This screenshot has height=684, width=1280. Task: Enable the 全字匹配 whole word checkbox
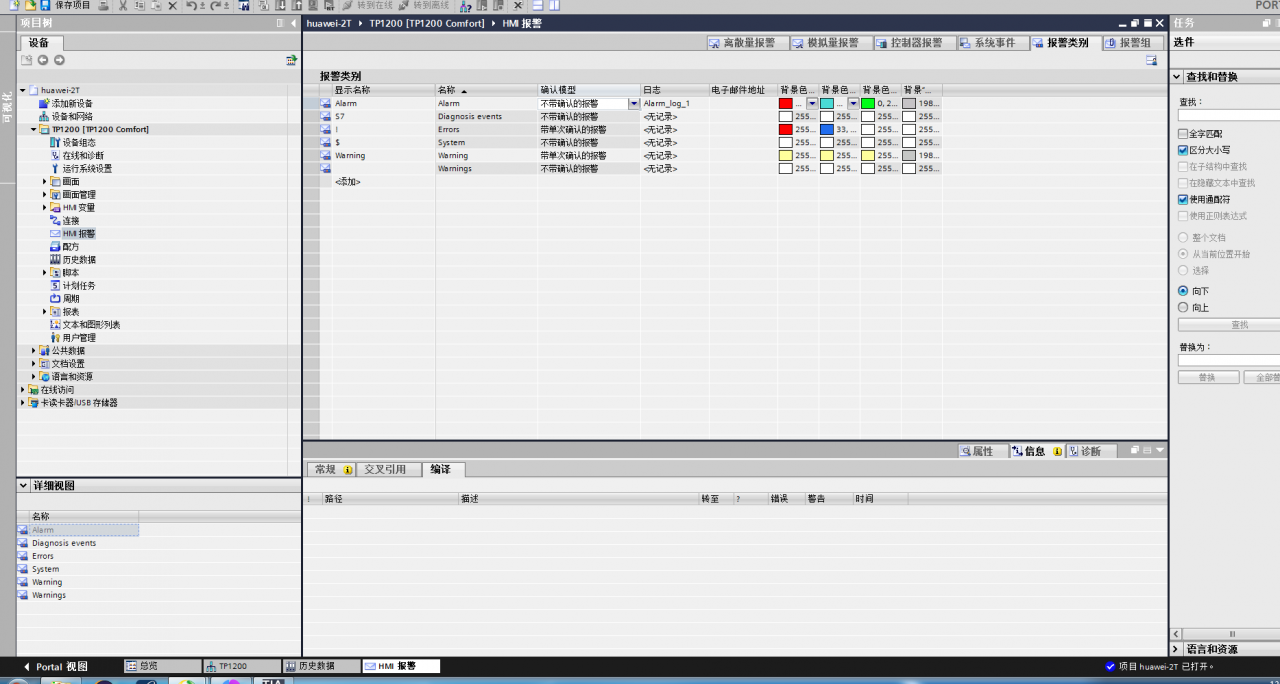pyautogui.click(x=1184, y=134)
